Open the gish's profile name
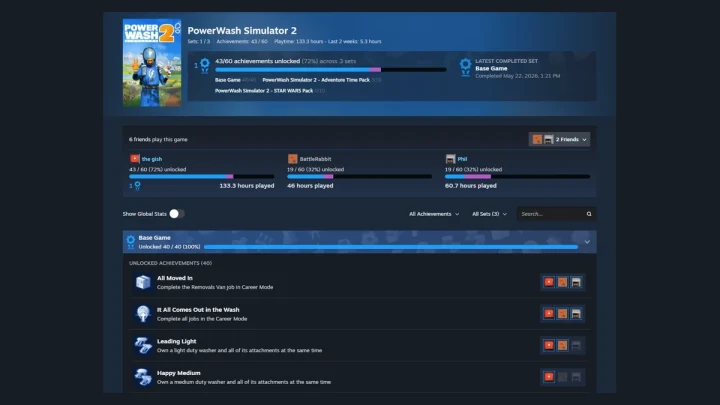Screen dimensions: 720x405 (152, 159)
